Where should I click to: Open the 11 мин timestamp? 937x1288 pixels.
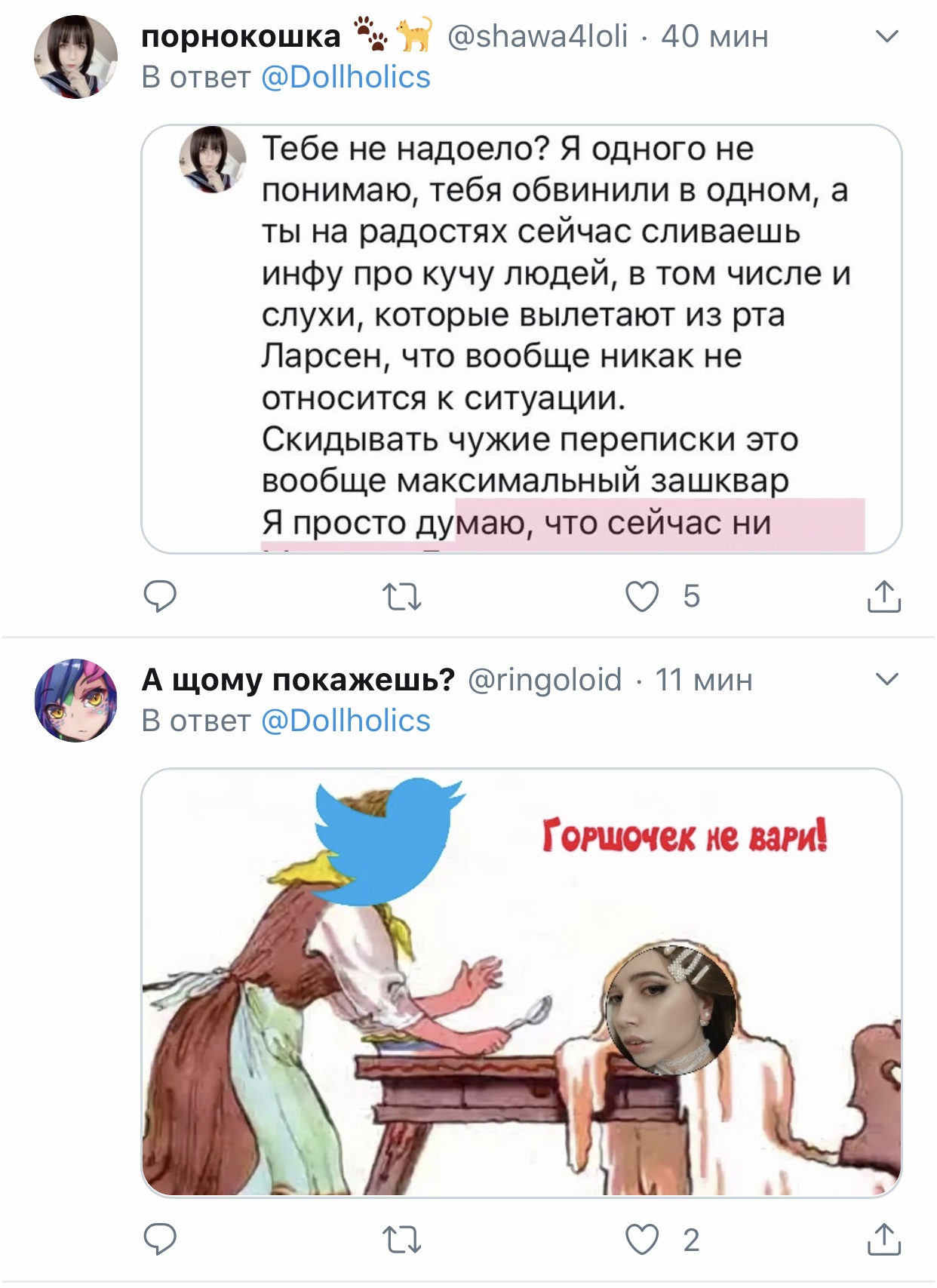point(704,680)
